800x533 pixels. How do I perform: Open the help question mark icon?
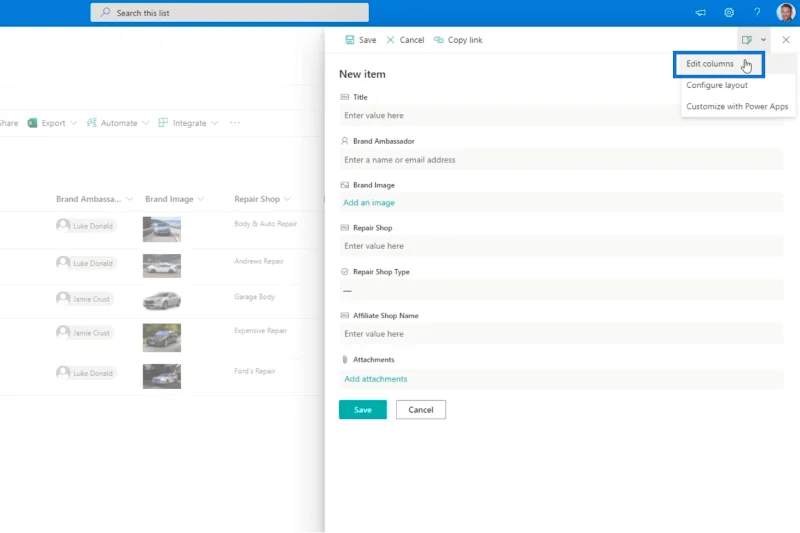tap(757, 13)
